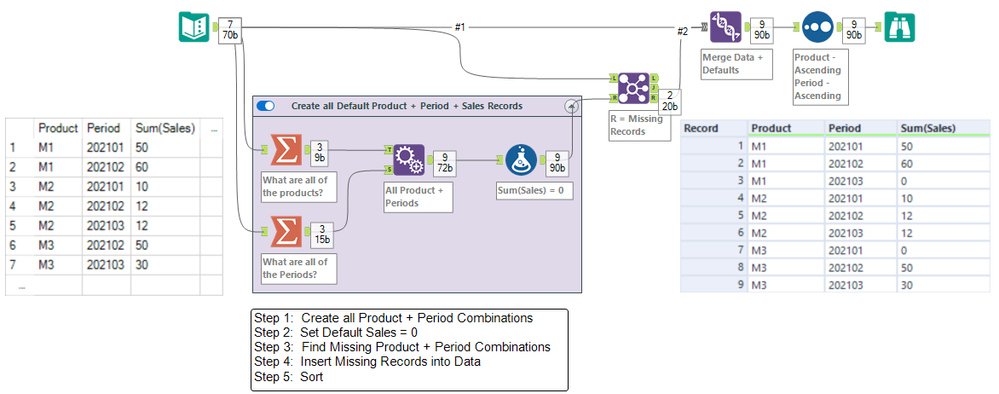Screen dimensions: 999x394
Task: Click the R = Missing Records annotation
Action: pos(639,126)
